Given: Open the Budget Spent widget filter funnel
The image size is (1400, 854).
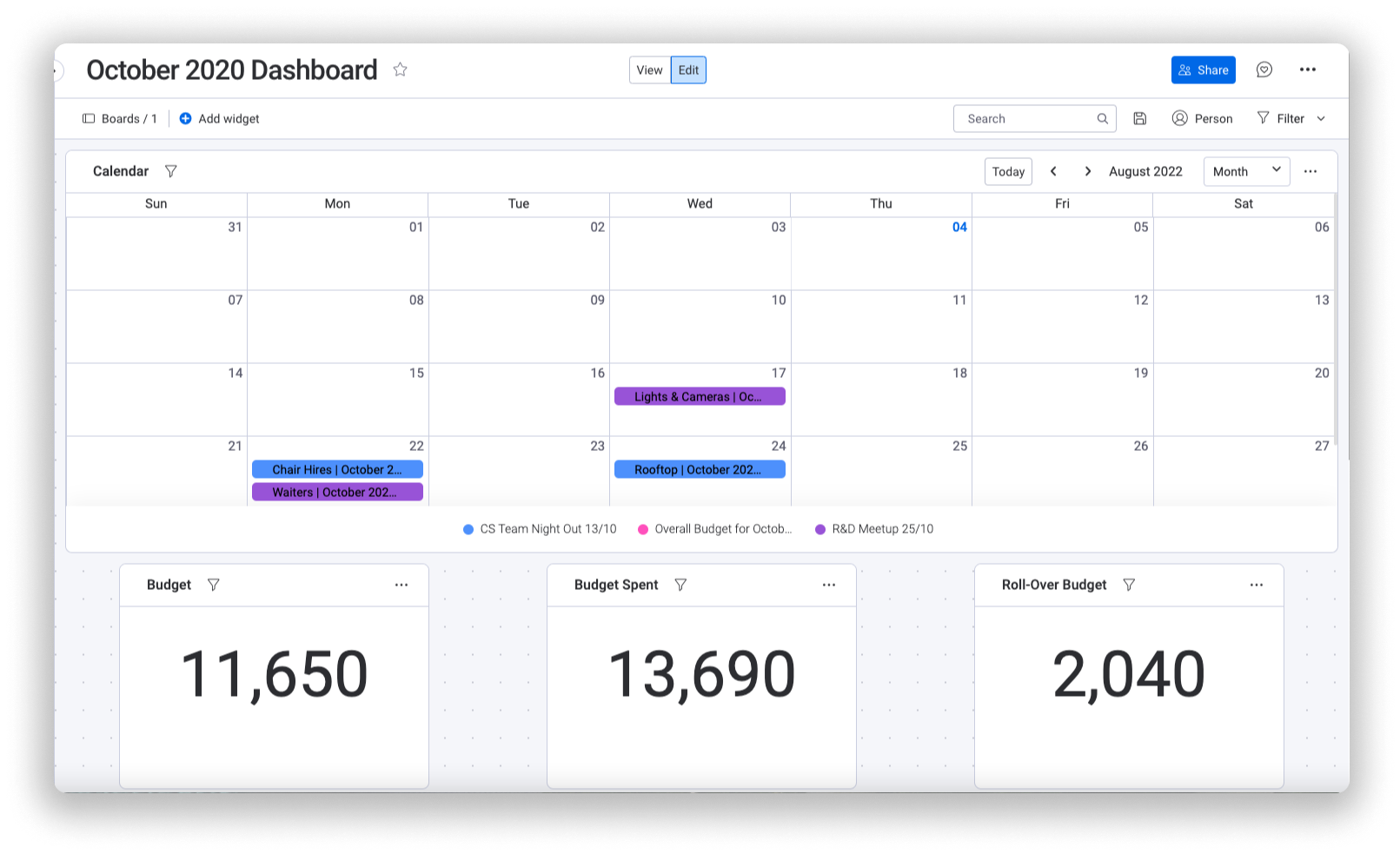Looking at the screenshot, I should [x=681, y=585].
